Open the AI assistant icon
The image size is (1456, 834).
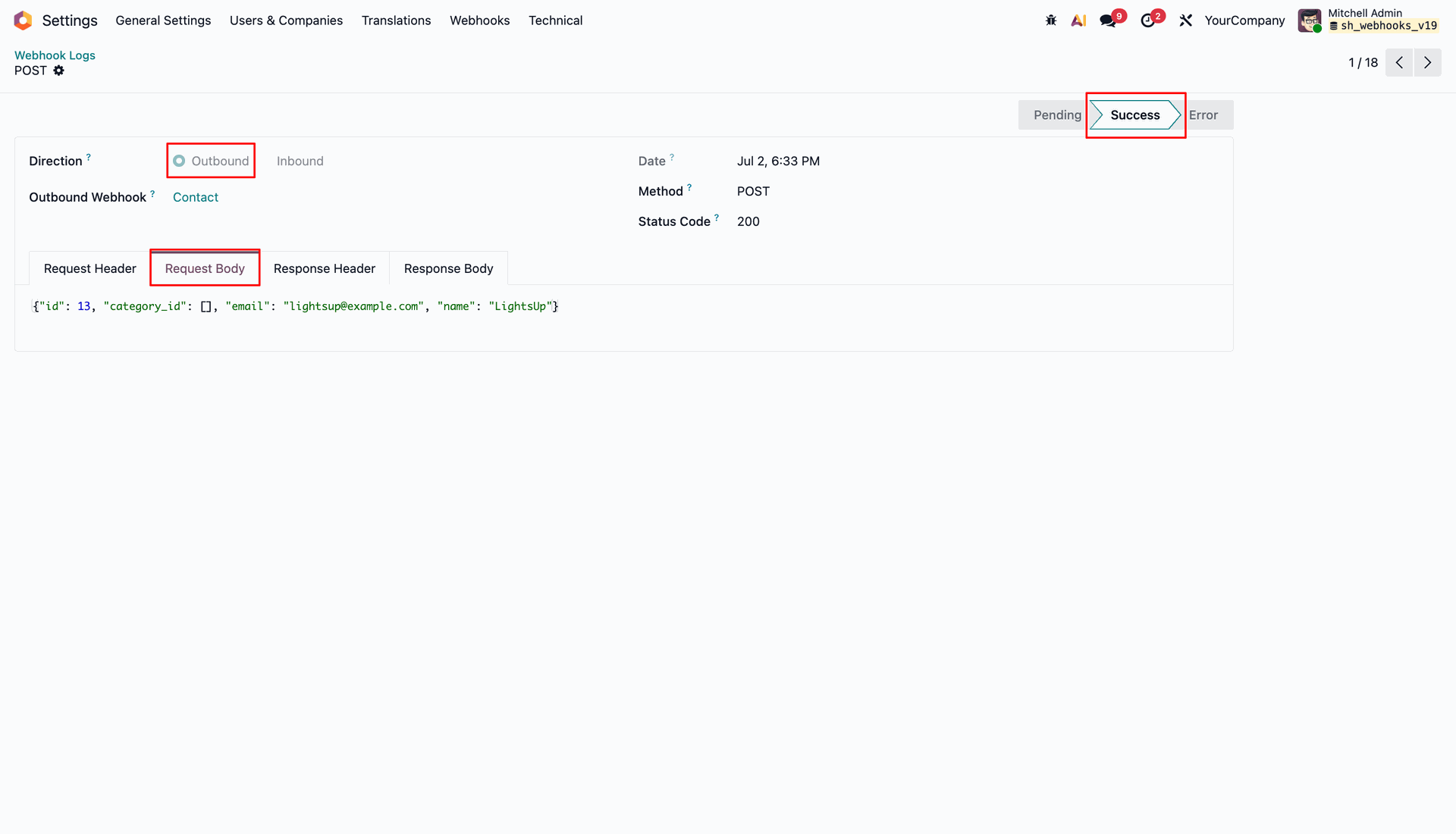point(1078,20)
